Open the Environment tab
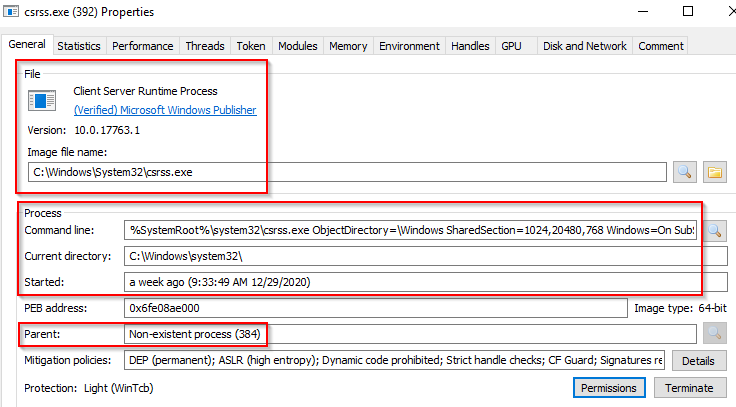Viewport: 736px width, 407px height. click(x=409, y=46)
